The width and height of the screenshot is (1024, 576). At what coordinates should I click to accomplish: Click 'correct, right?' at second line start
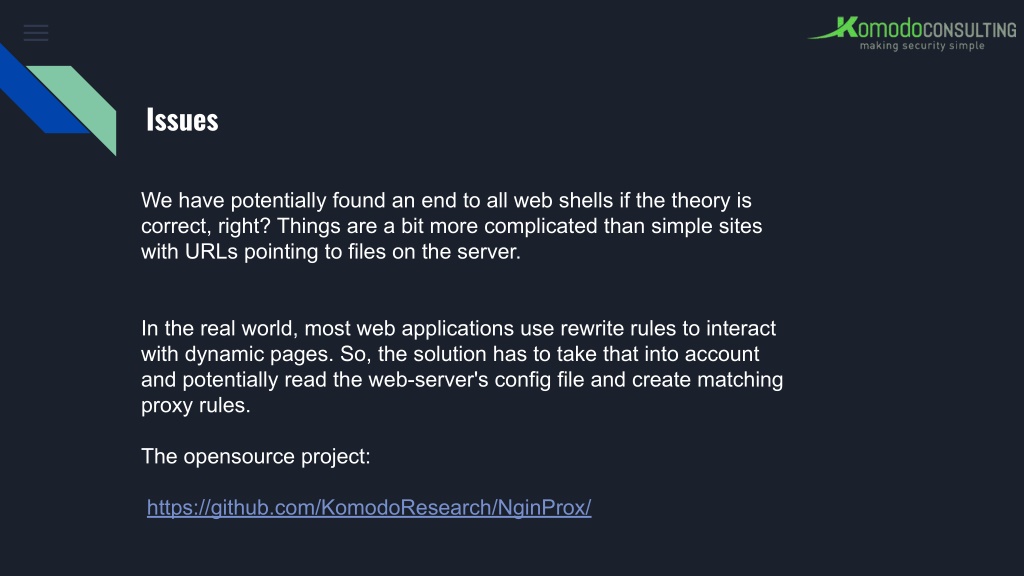click(206, 227)
